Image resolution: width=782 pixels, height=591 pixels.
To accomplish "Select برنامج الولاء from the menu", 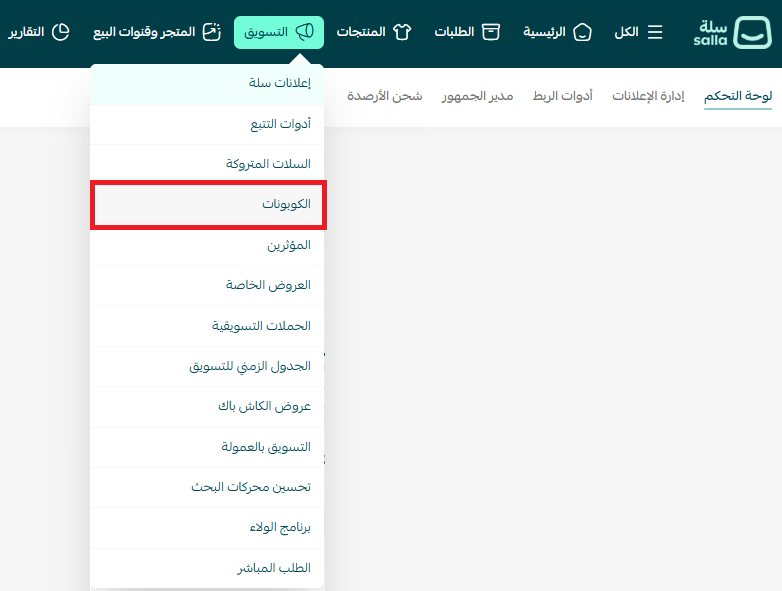I will [280, 527].
